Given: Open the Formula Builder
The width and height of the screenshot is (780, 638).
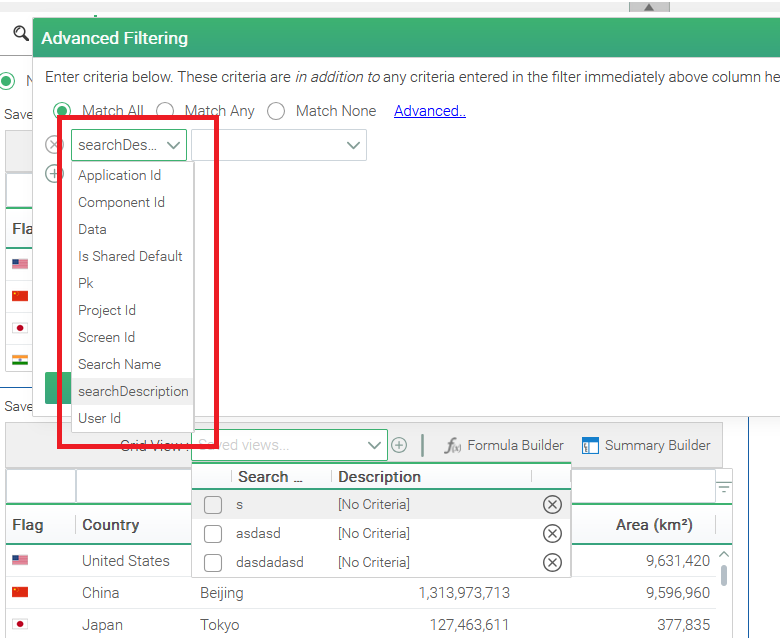Looking at the screenshot, I should point(504,445).
